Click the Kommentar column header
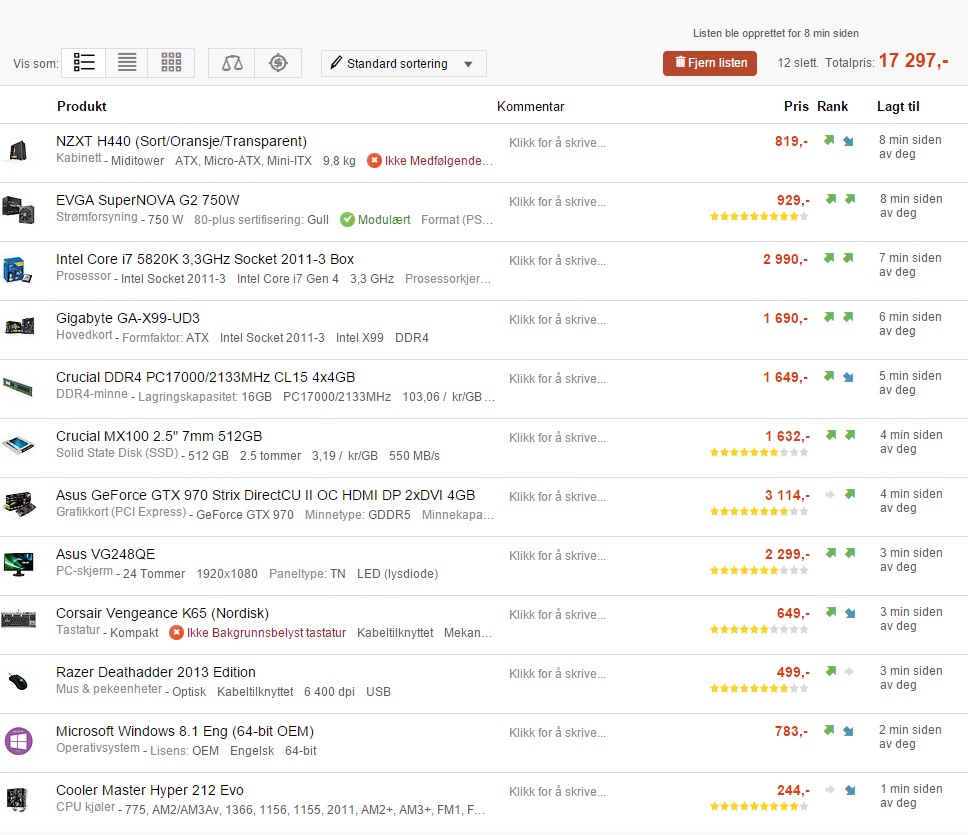Image resolution: width=968 pixels, height=835 pixels. coord(530,106)
